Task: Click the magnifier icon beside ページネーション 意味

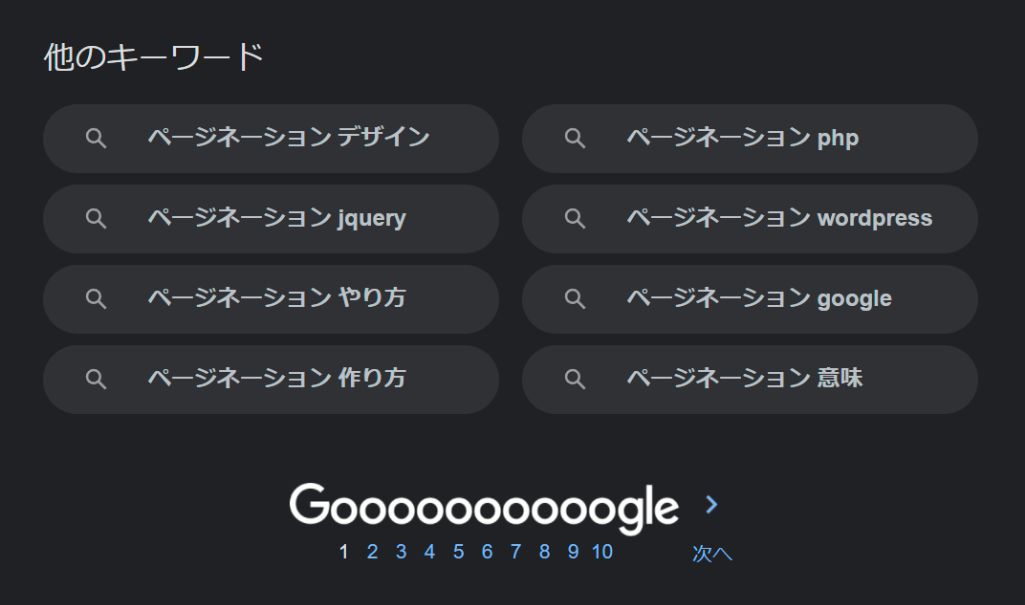Action: tap(575, 379)
